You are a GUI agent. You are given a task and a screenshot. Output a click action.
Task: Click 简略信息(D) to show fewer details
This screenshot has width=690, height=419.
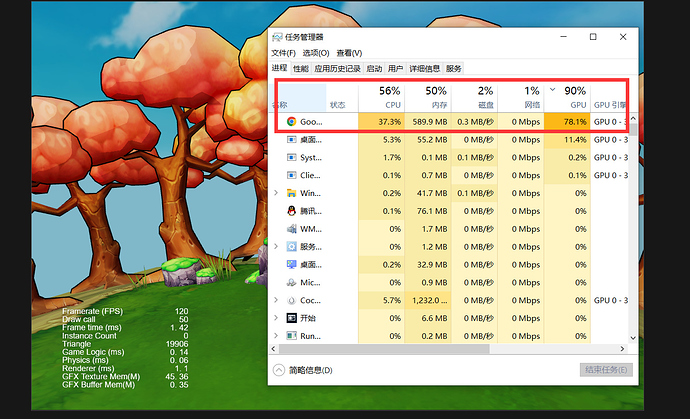coord(311,371)
